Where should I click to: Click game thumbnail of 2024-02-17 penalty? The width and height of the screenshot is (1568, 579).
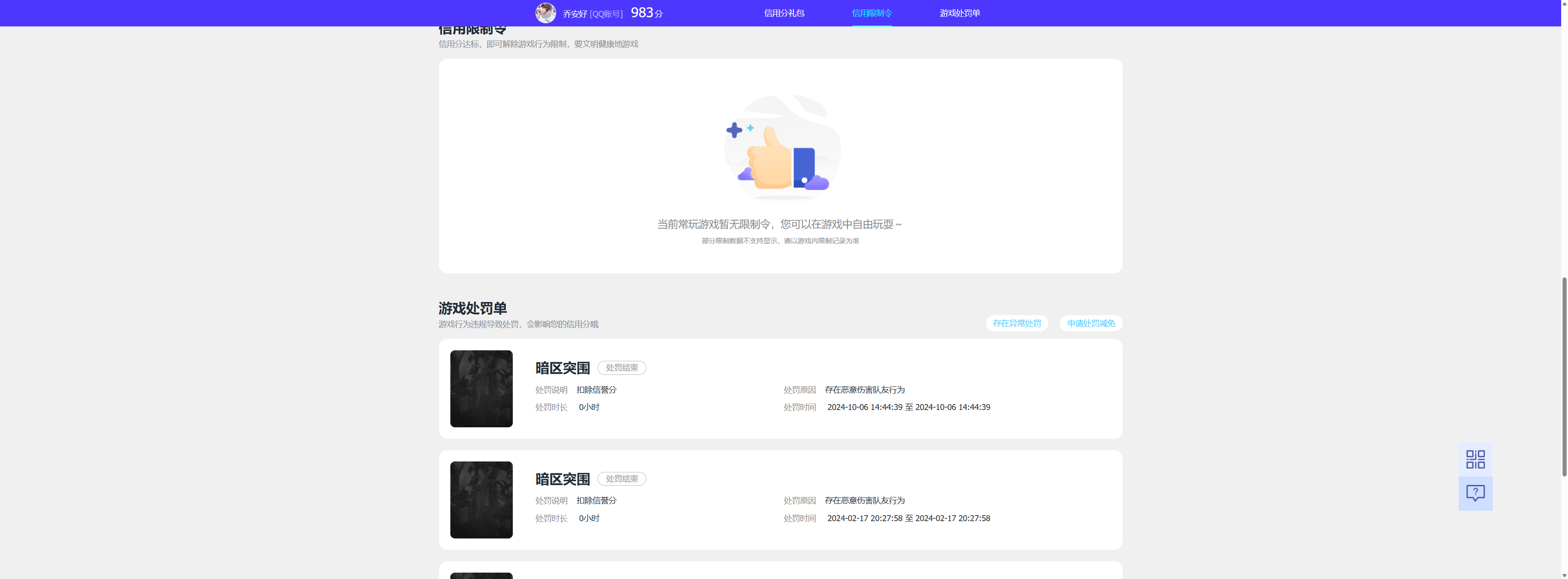coord(481,500)
